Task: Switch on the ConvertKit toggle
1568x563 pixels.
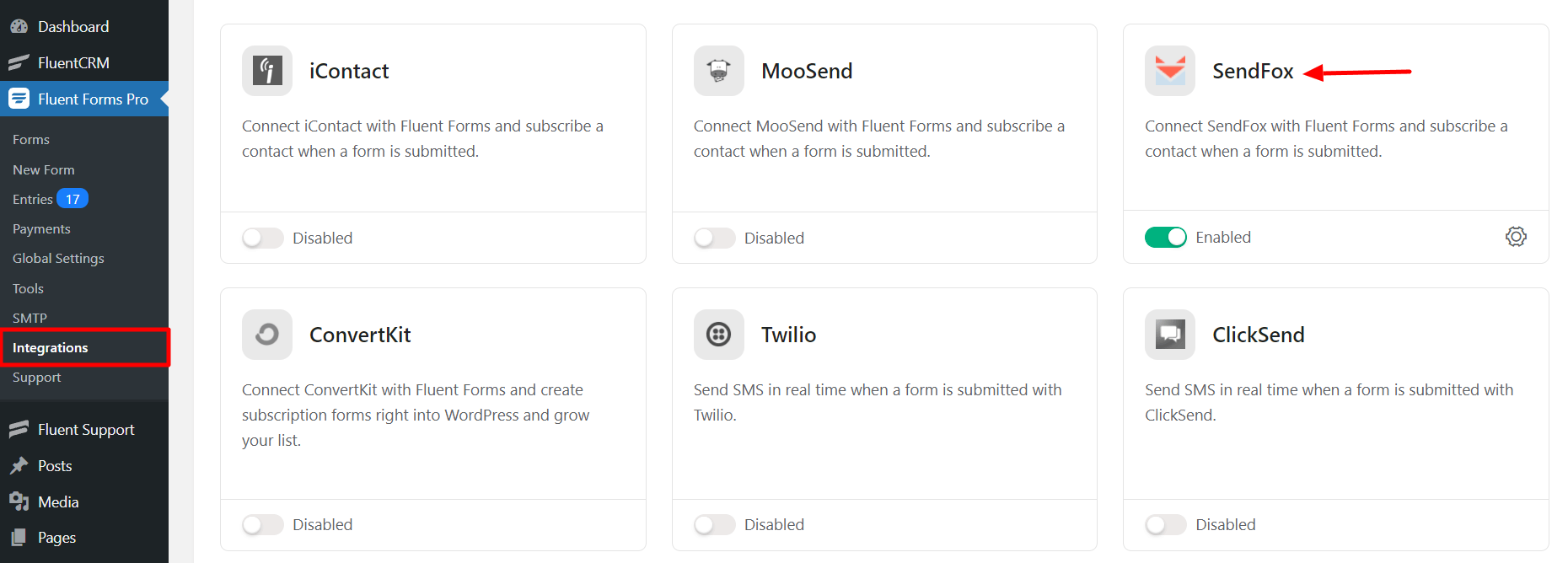Action: [x=263, y=525]
